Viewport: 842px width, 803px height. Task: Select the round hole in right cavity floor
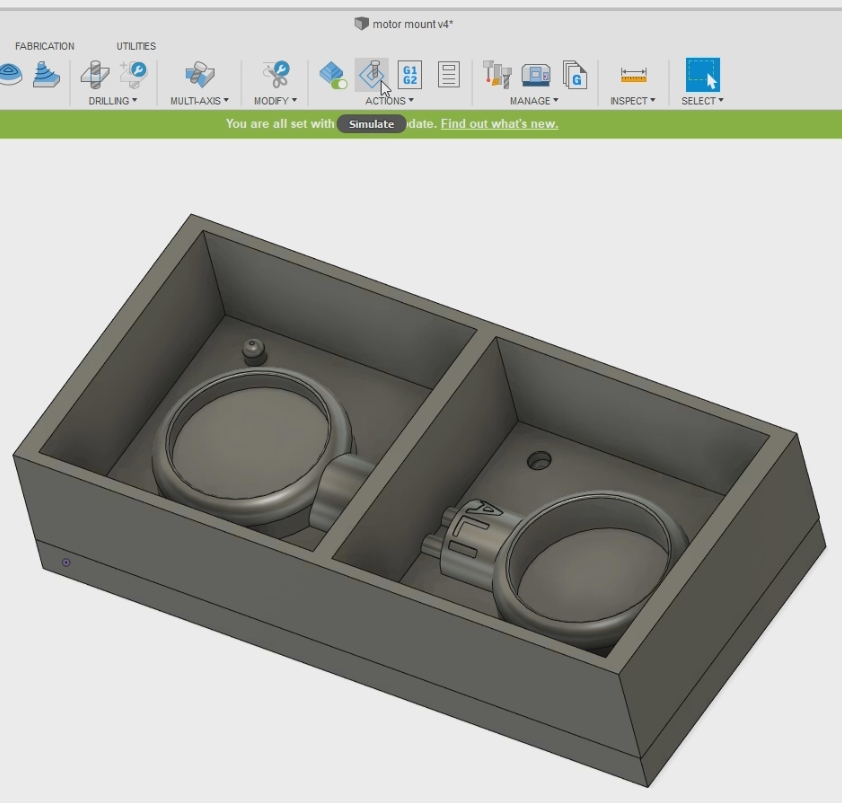point(539,460)
